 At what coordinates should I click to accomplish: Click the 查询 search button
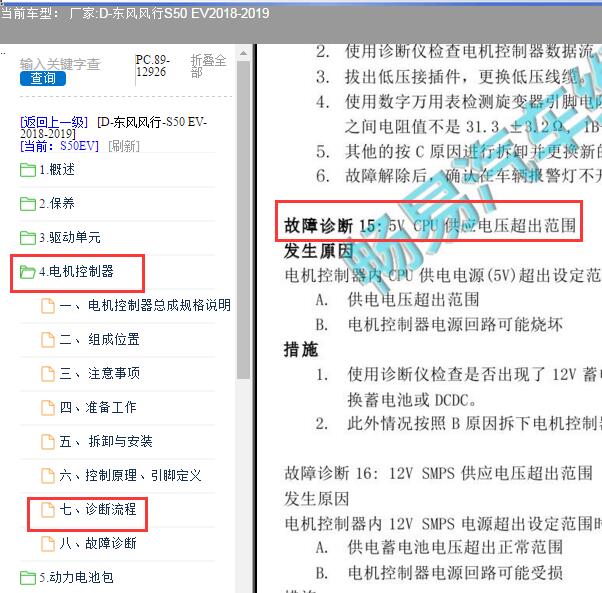pos(43,78)
